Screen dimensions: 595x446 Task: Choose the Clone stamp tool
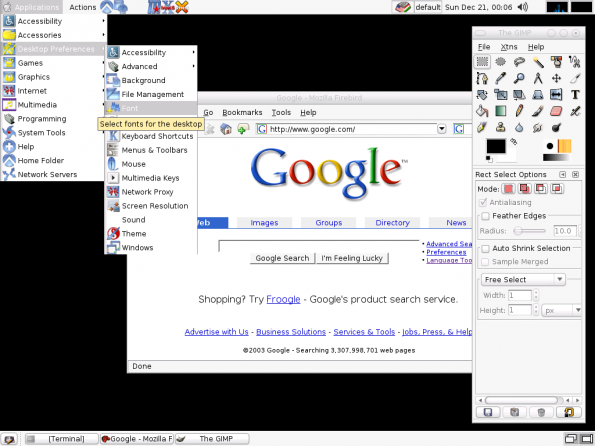click(501, 128)
